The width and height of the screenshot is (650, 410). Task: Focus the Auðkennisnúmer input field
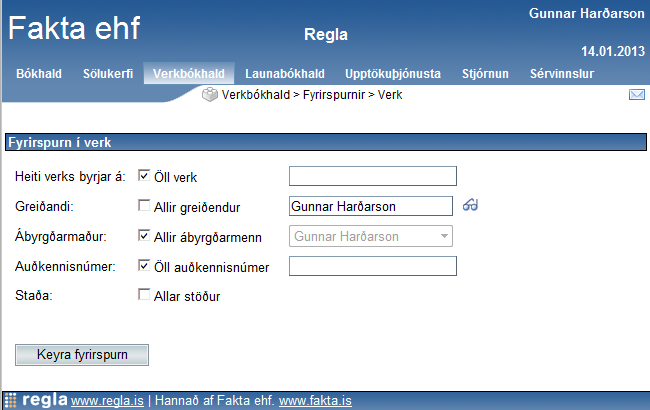pyautogui.click(x=372, y=266)
